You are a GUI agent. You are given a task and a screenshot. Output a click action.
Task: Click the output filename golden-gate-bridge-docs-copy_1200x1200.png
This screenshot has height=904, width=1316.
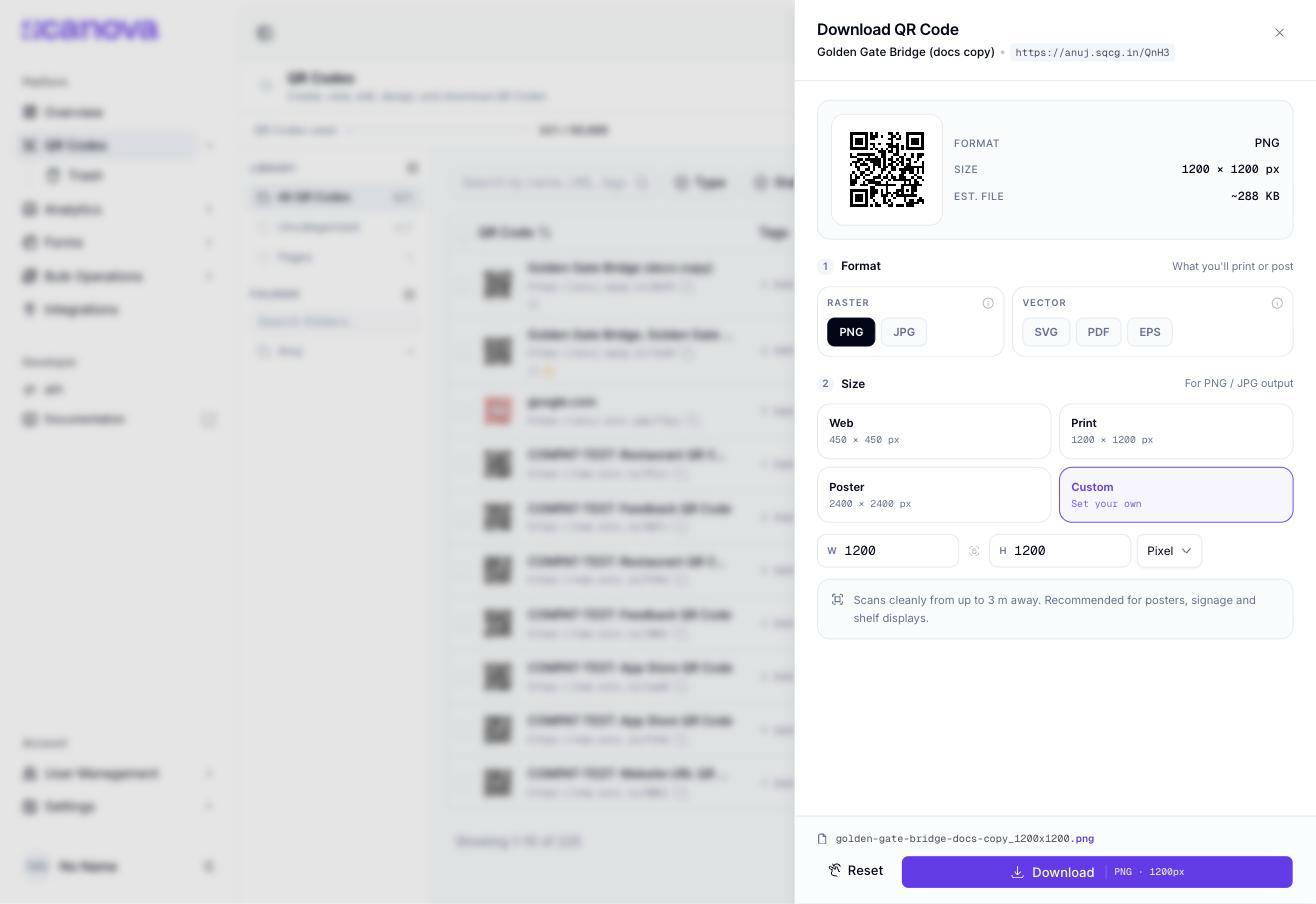click(965, 839)
